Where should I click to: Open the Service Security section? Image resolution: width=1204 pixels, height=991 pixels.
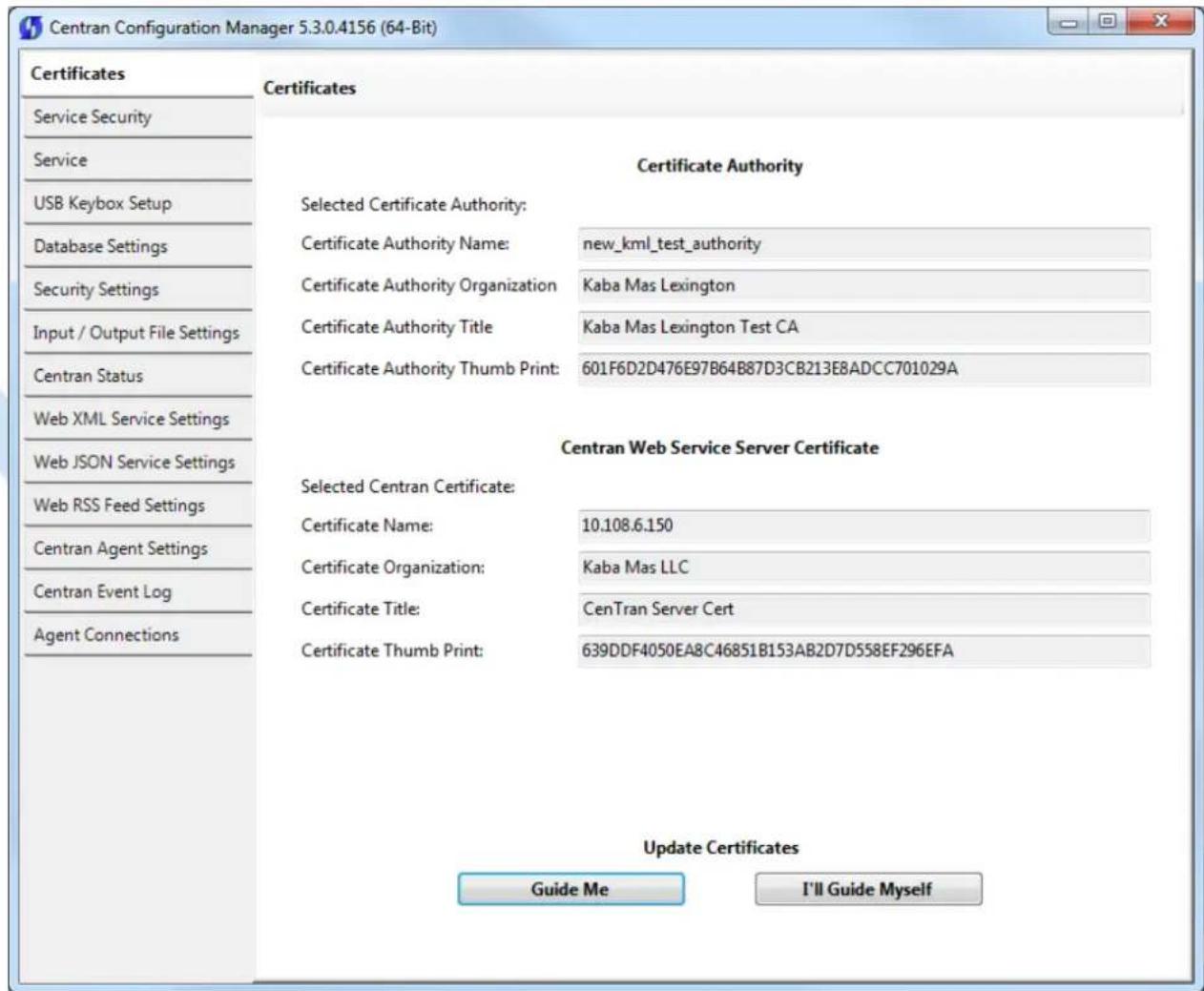(x=138, y=116)
